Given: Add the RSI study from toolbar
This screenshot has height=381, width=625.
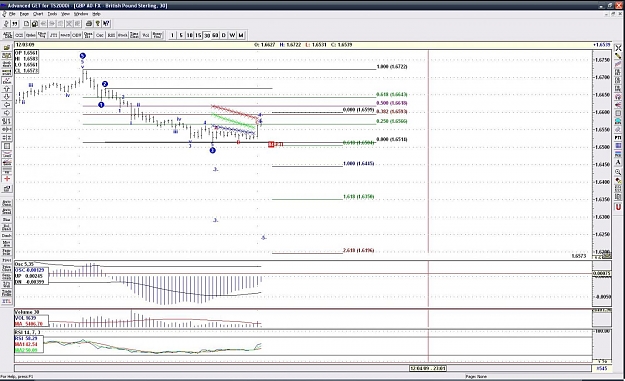Looking at the screenshot, I should pyautogui.click(x=111, y=35).
